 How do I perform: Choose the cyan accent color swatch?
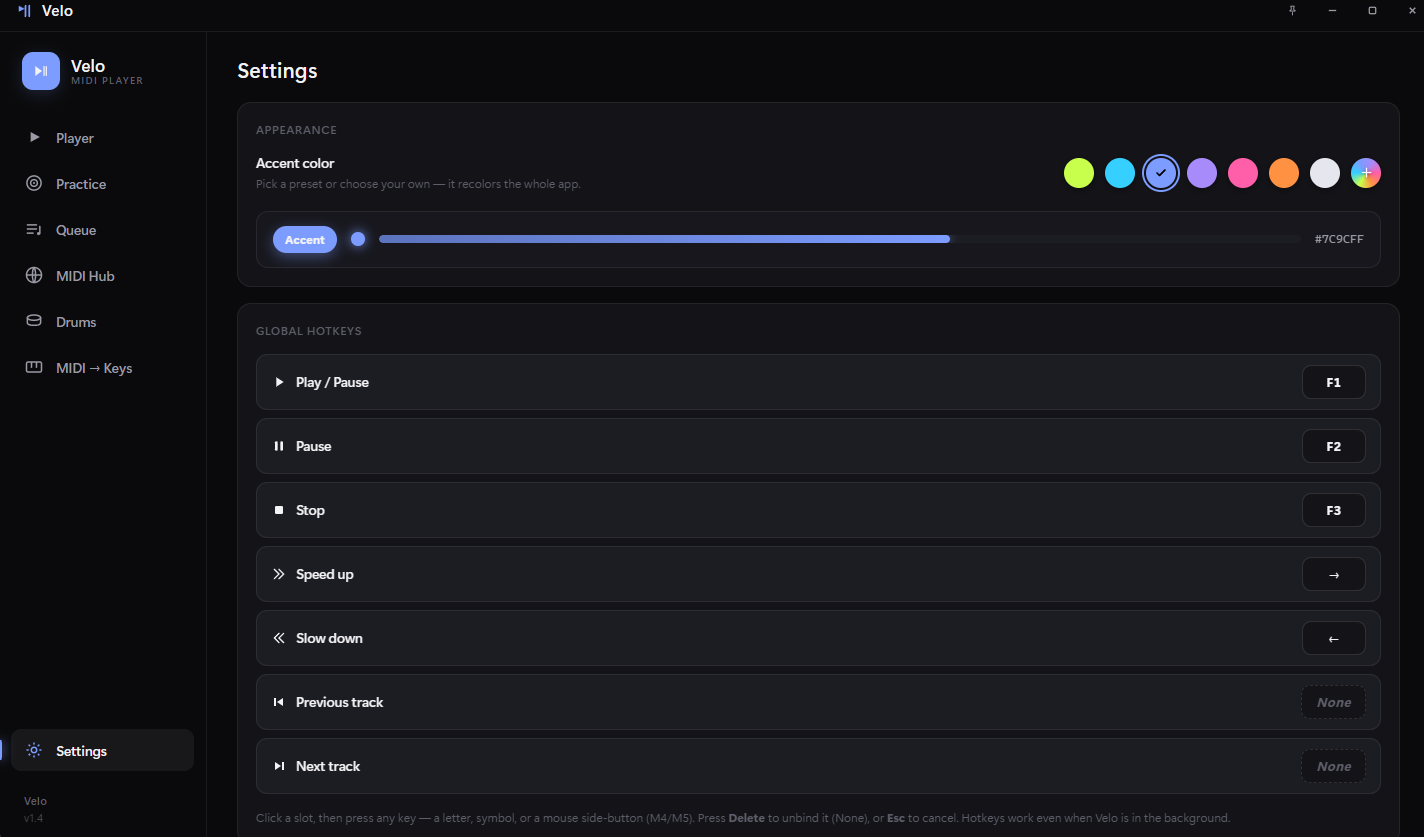click(1120, 173)
